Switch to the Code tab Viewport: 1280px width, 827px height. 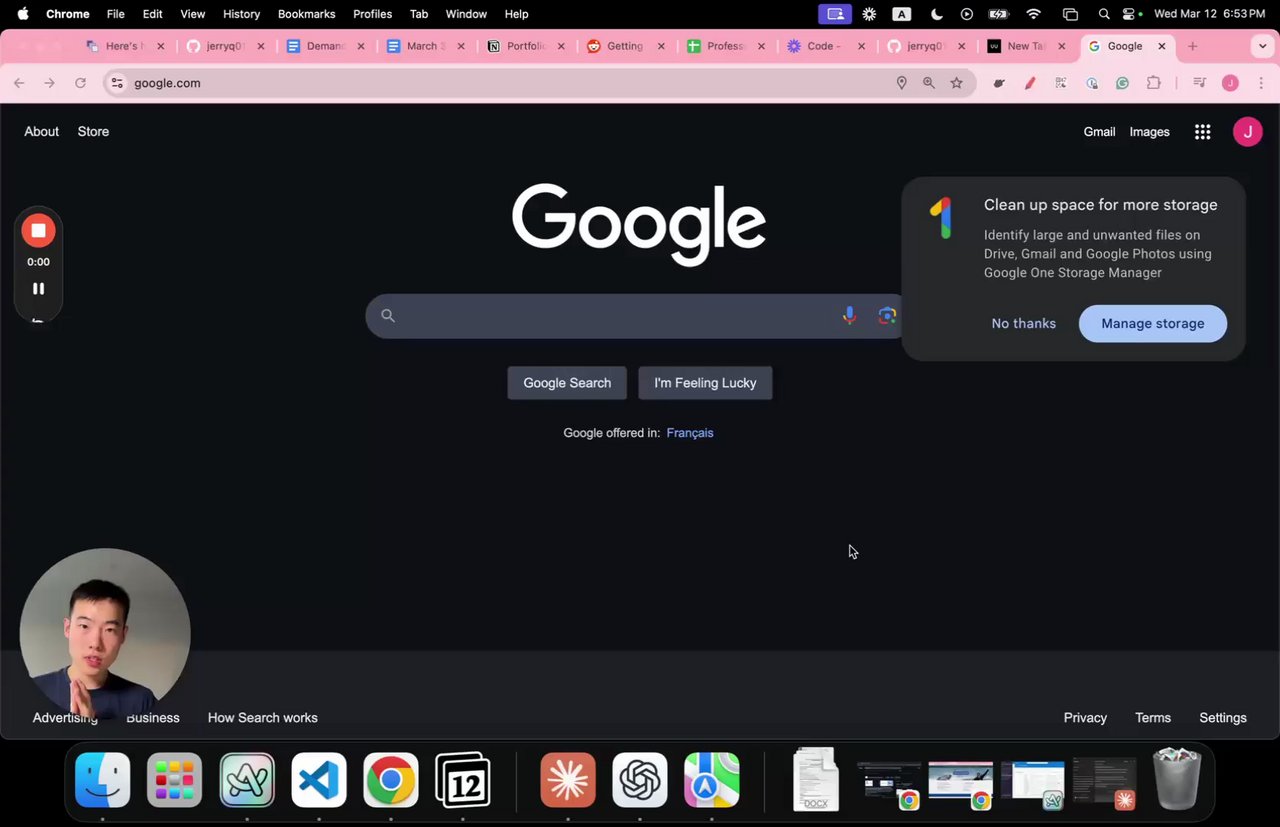tap(826, 46)
